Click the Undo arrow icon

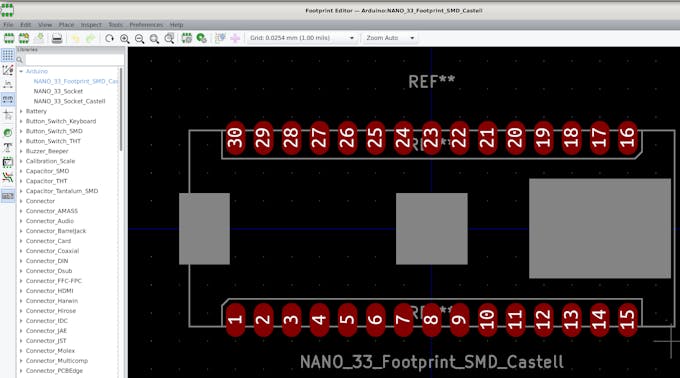coord(75,38)
